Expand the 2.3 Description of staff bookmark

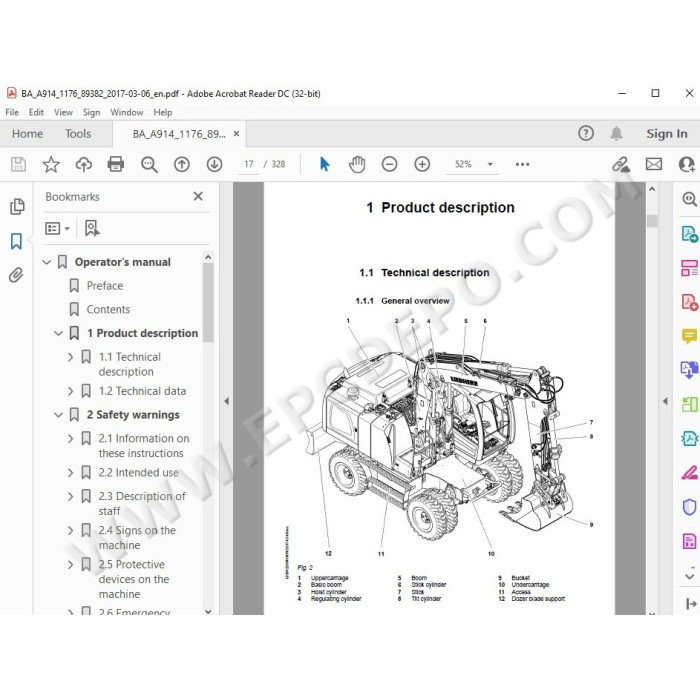(70, 496)
